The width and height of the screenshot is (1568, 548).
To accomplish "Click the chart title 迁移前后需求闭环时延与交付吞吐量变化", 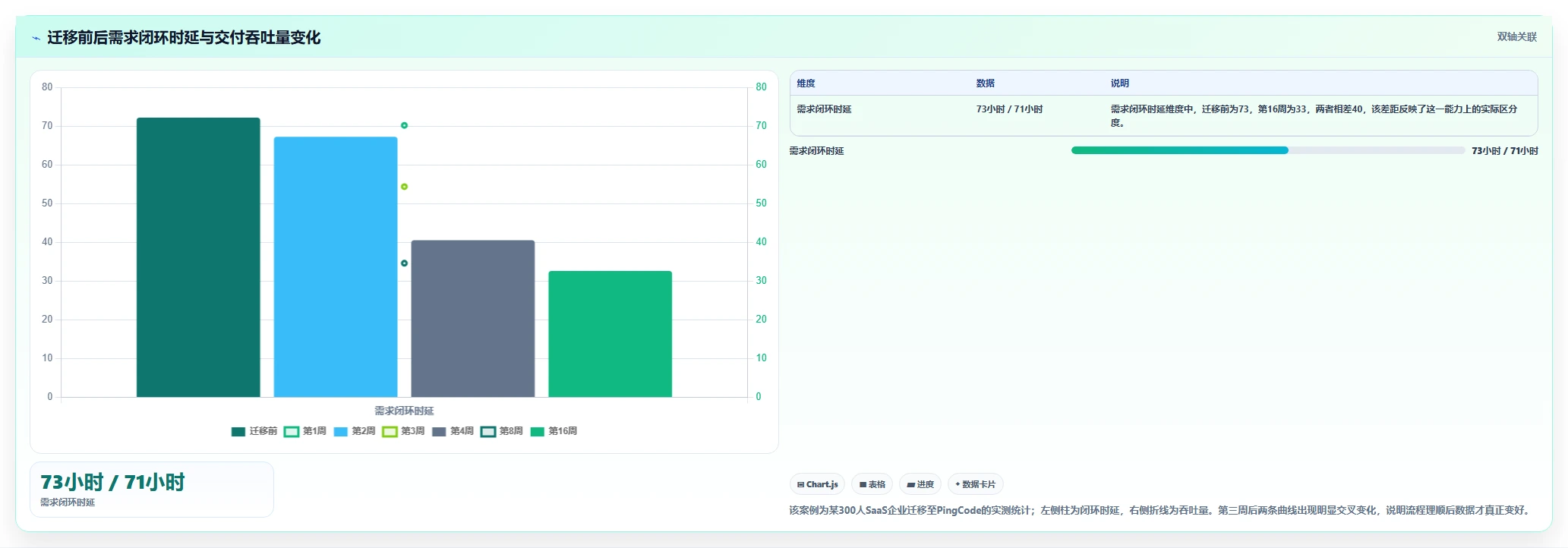I will [x=184, y=37].
